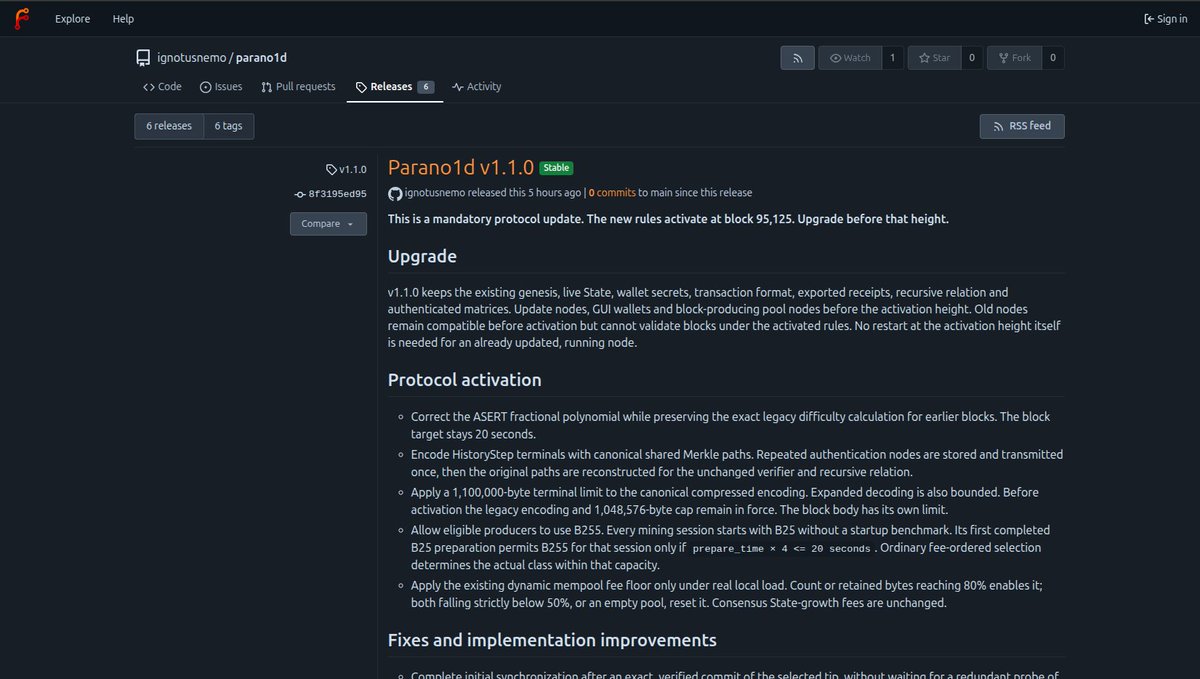Open commit 8f3195ed95
Image resolution: width=1200 pixels, height=679 pixels.
[337, 194]
